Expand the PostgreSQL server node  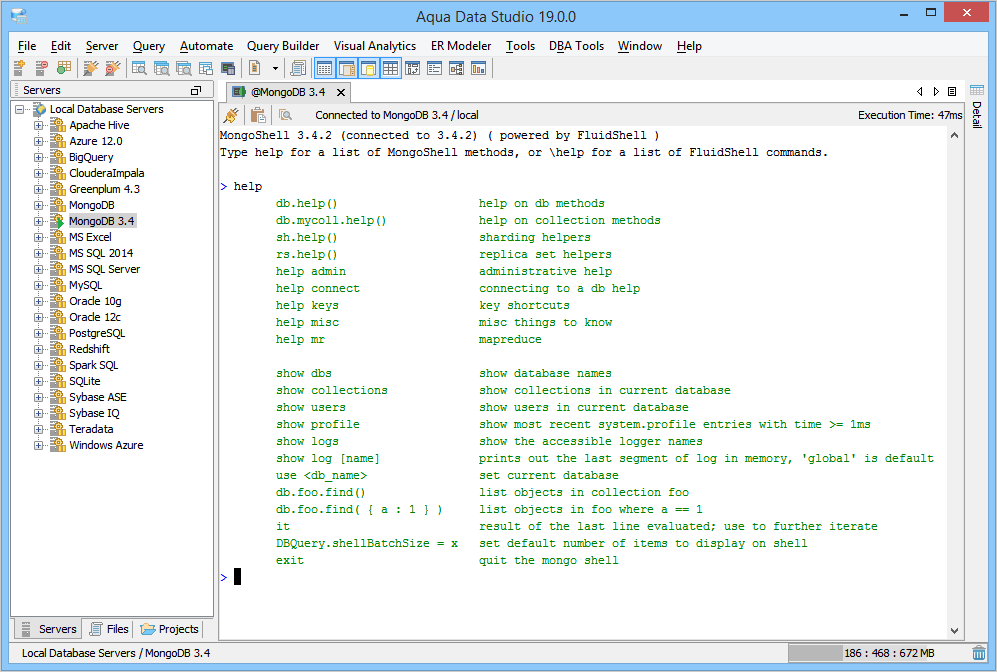pos(39,333)
